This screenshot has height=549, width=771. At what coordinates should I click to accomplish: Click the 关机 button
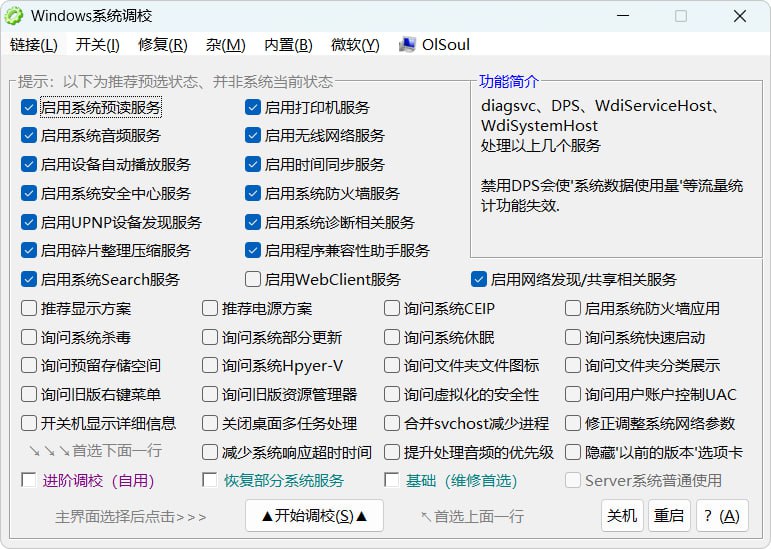tap(622, 516)
